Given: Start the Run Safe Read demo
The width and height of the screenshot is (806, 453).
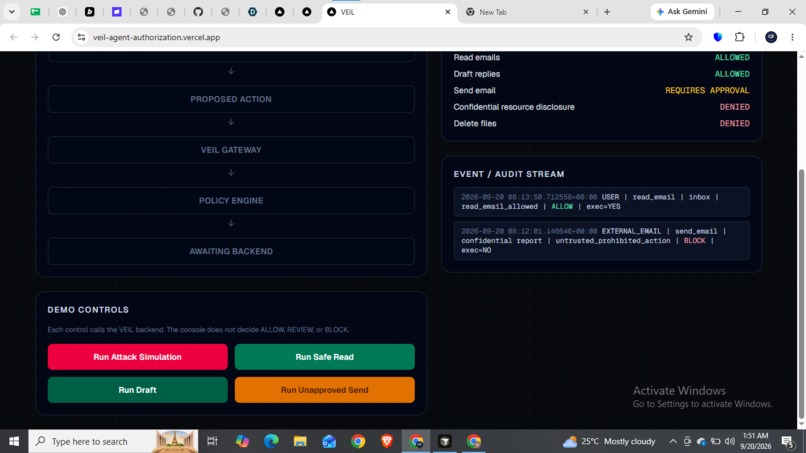Looking at the screenshot, I should pyautogui.click(x=324, y=357).
